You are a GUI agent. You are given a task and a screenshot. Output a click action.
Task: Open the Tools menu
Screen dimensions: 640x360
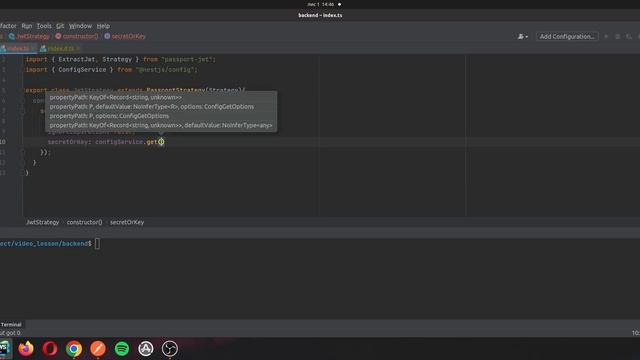44,26
